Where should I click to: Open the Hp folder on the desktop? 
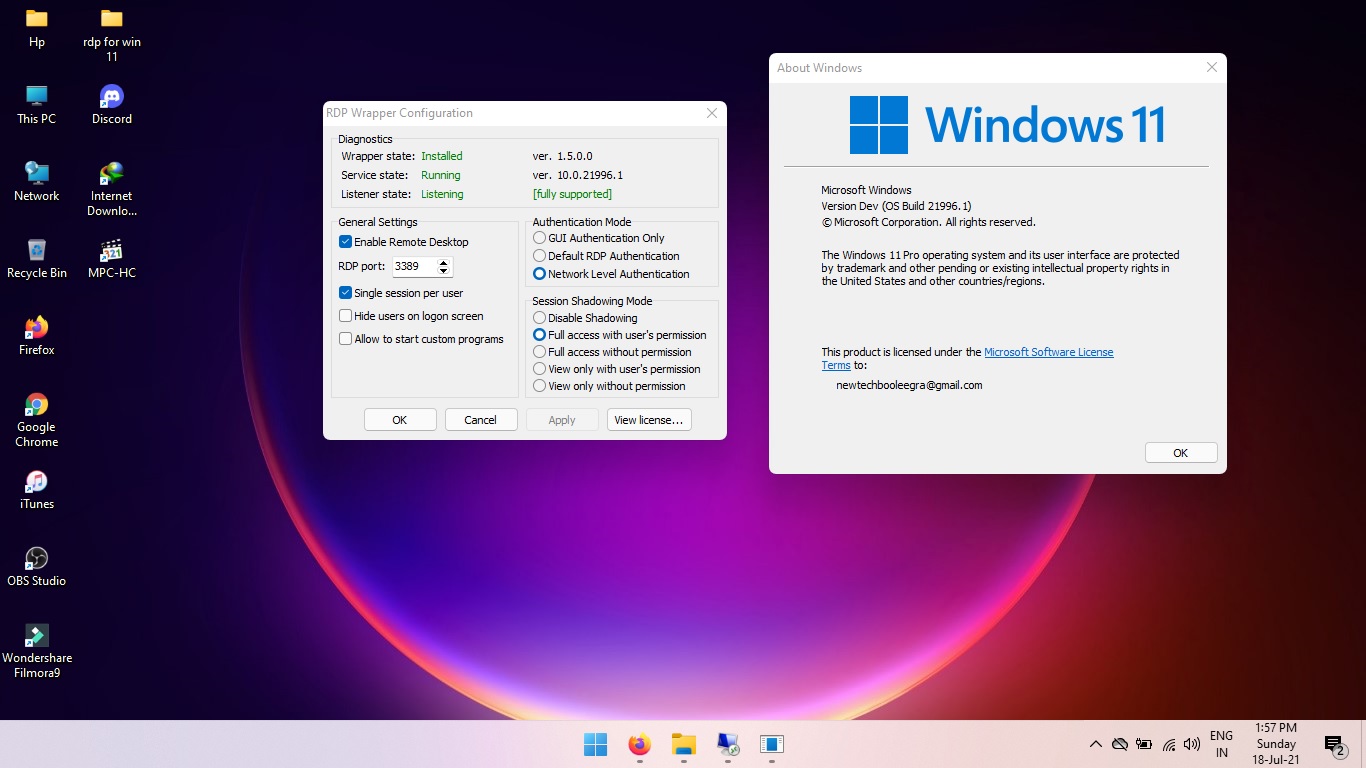coord(37,28)
